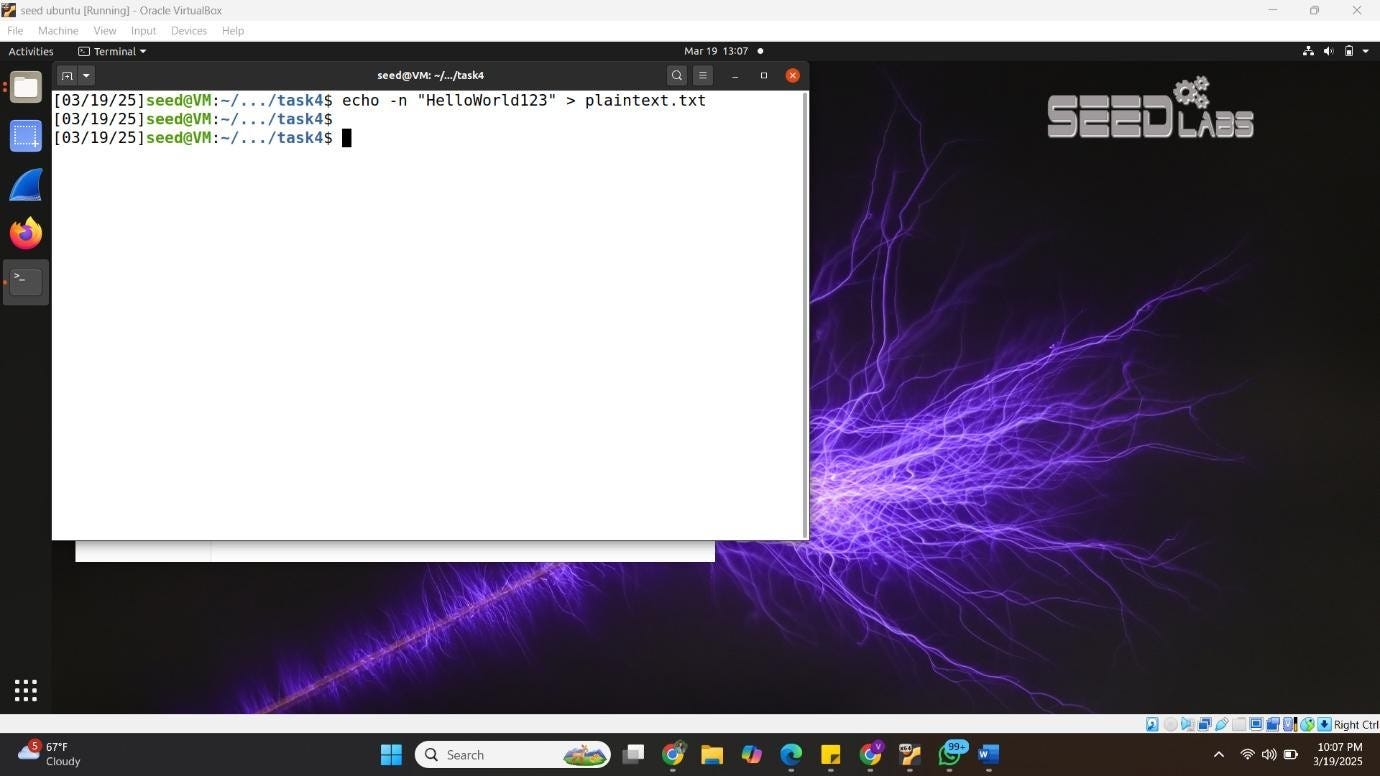Click the VirtualBox recording status icon

(x=1273, y=724)
